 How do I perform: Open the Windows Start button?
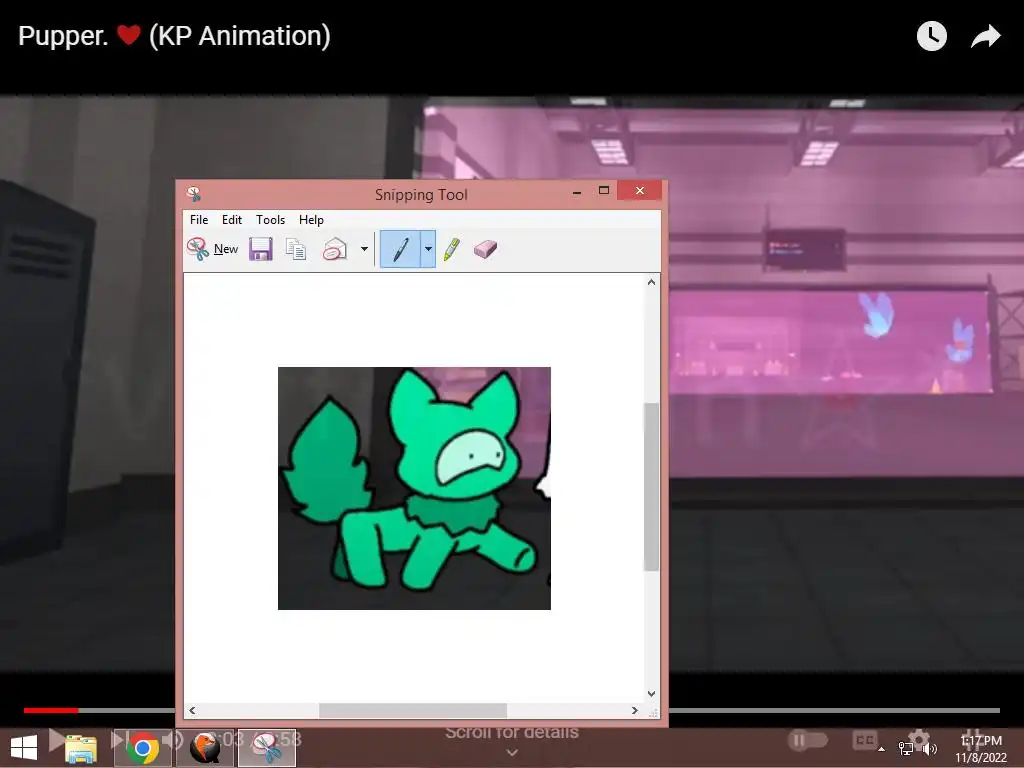[x=24, y=748]
